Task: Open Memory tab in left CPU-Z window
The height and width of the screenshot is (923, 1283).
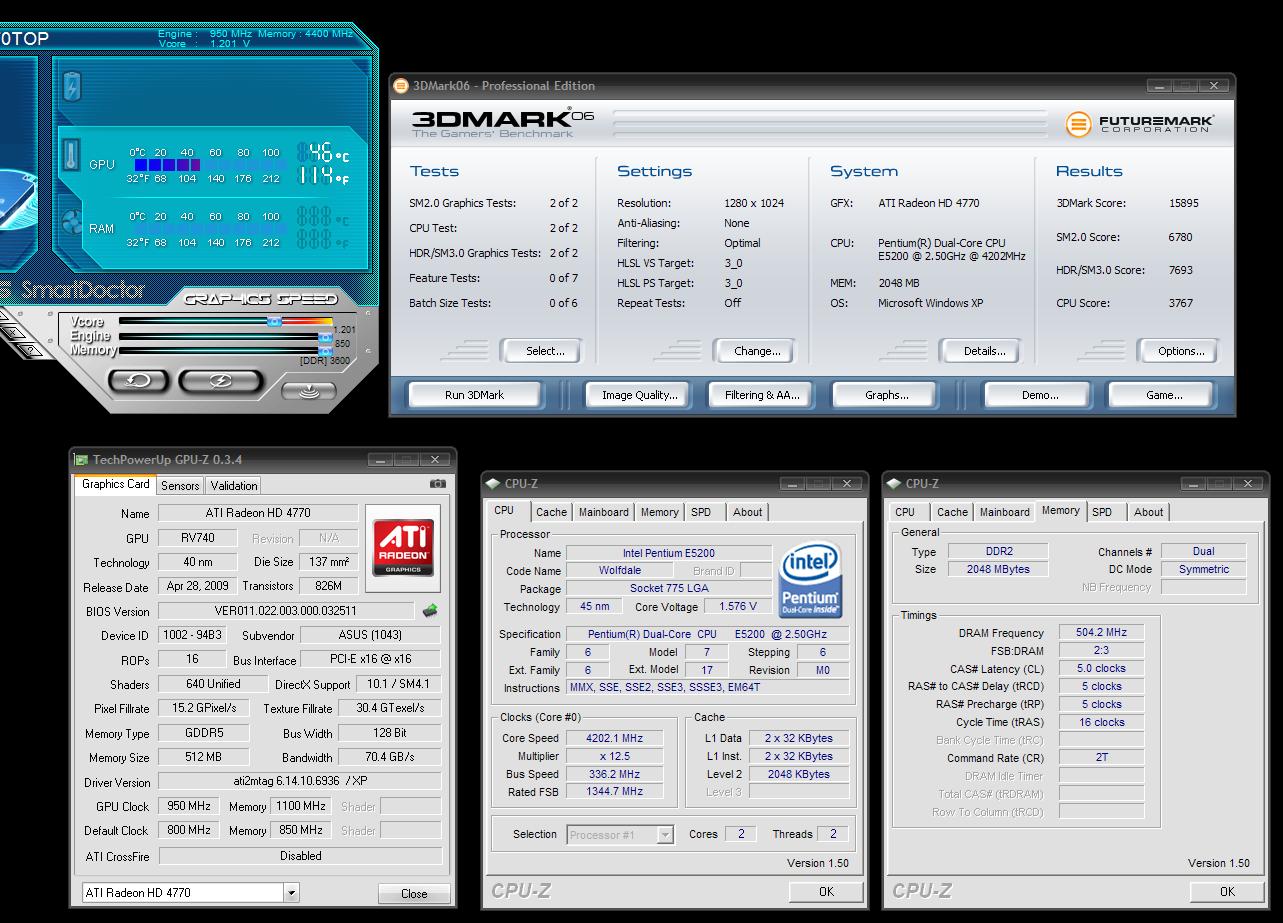Action: tap(659, 512)
